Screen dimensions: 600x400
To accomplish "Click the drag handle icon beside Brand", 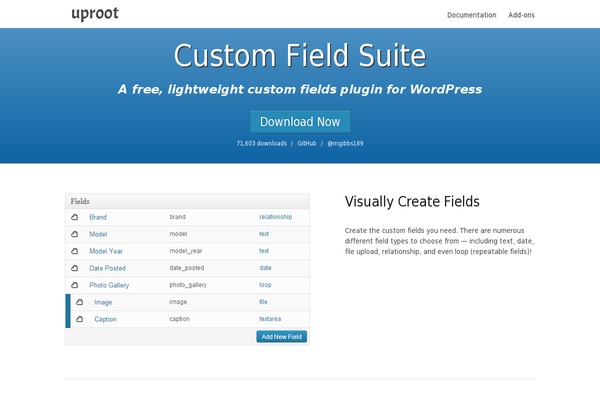I will (75, 217).
